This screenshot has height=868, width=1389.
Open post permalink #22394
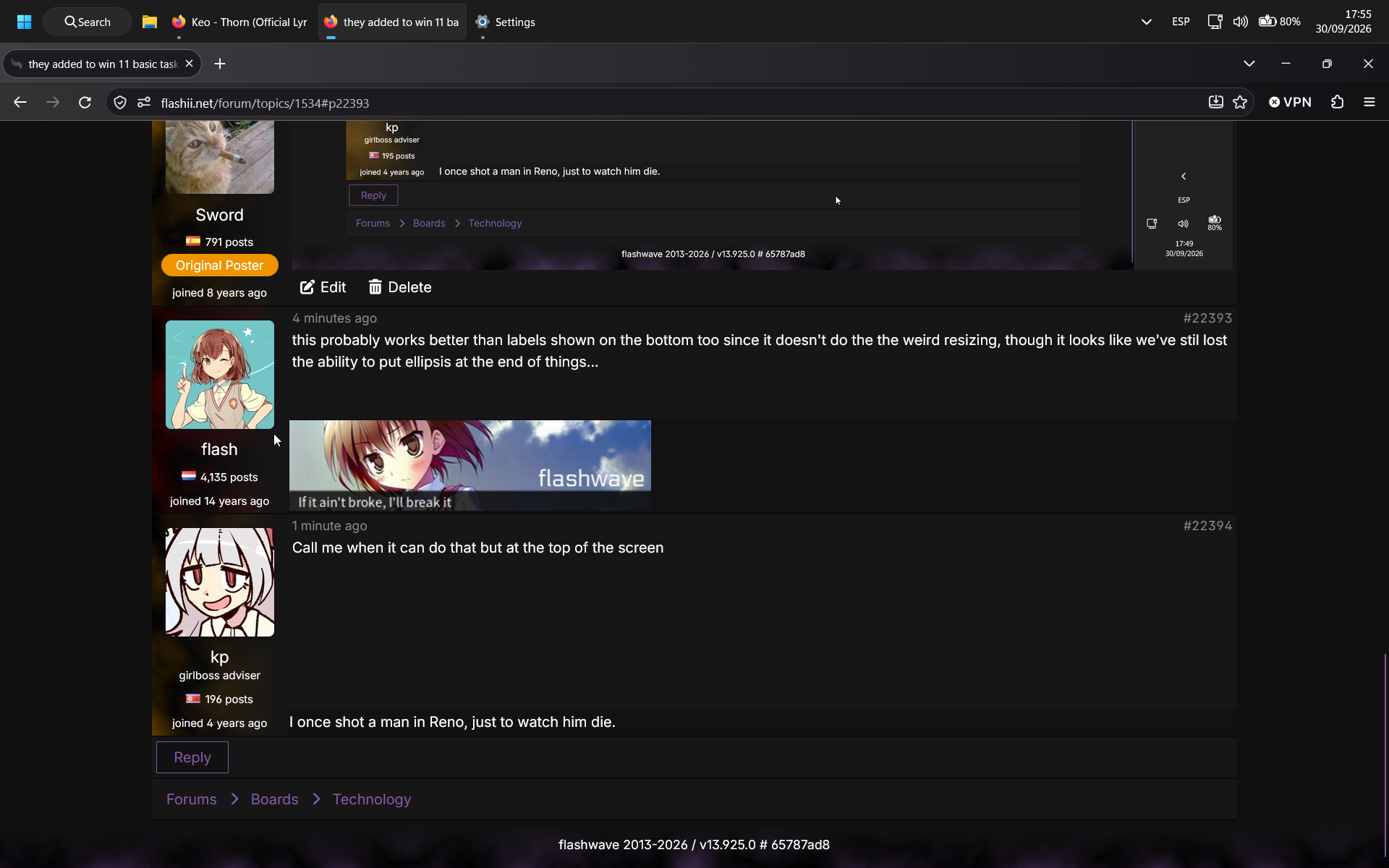point(1207,526)
